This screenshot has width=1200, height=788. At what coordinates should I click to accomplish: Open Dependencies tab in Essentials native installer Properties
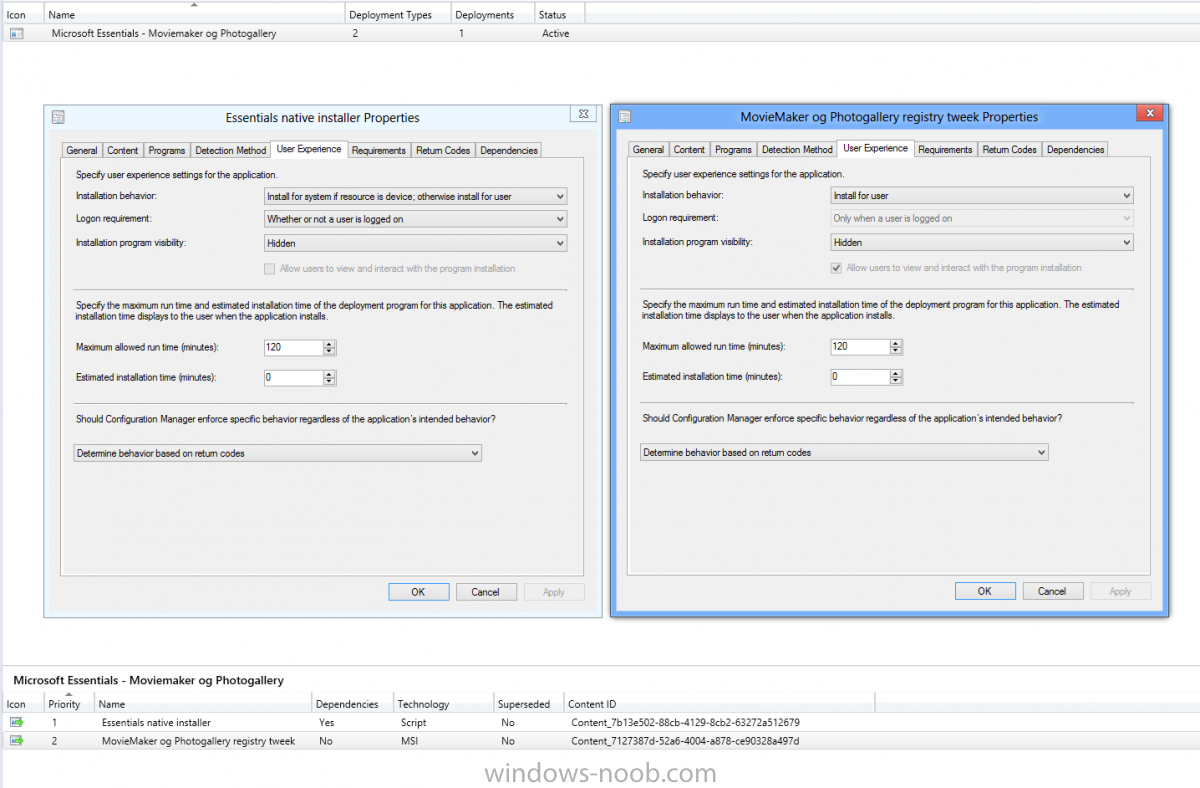coord(509,151)
